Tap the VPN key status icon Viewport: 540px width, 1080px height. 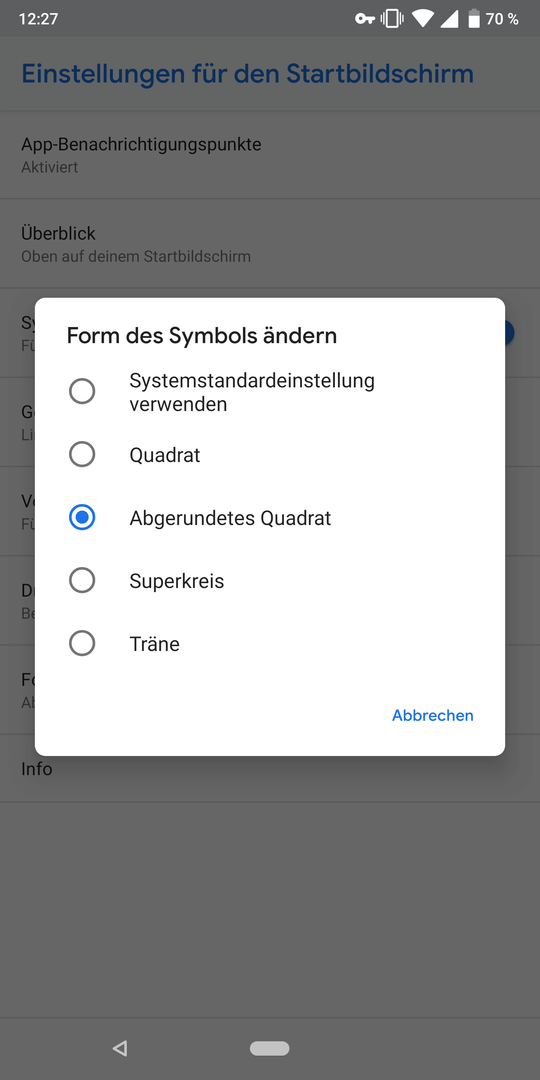point(364,19)
